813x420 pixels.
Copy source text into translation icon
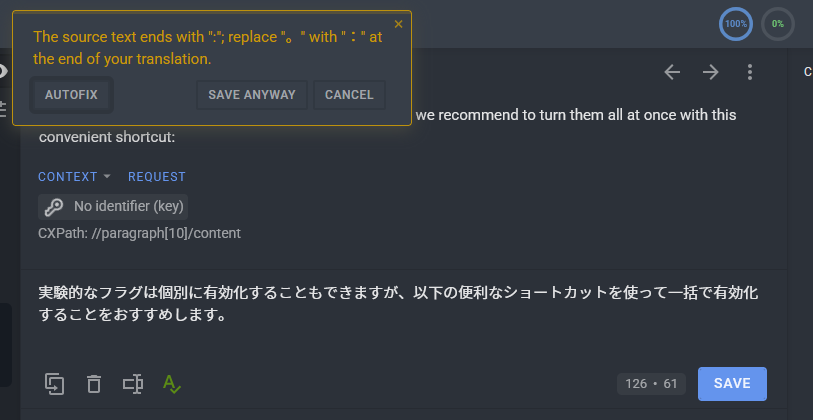54,384
